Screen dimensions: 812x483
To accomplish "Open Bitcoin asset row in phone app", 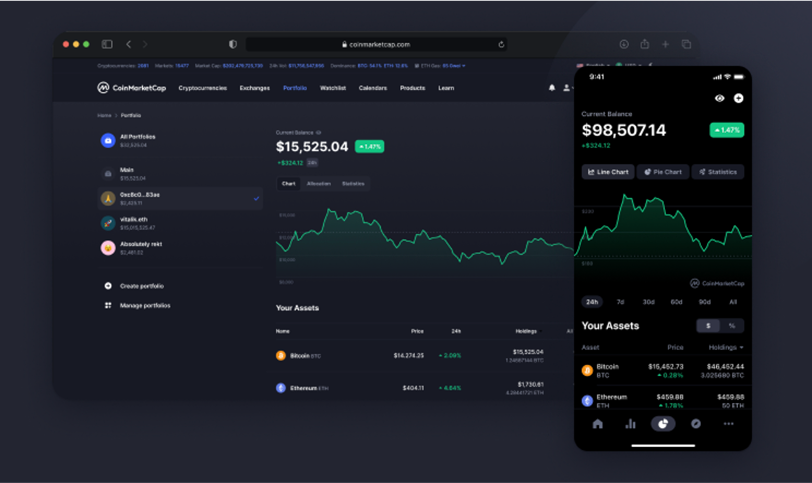I will click(x=663, y=371).
